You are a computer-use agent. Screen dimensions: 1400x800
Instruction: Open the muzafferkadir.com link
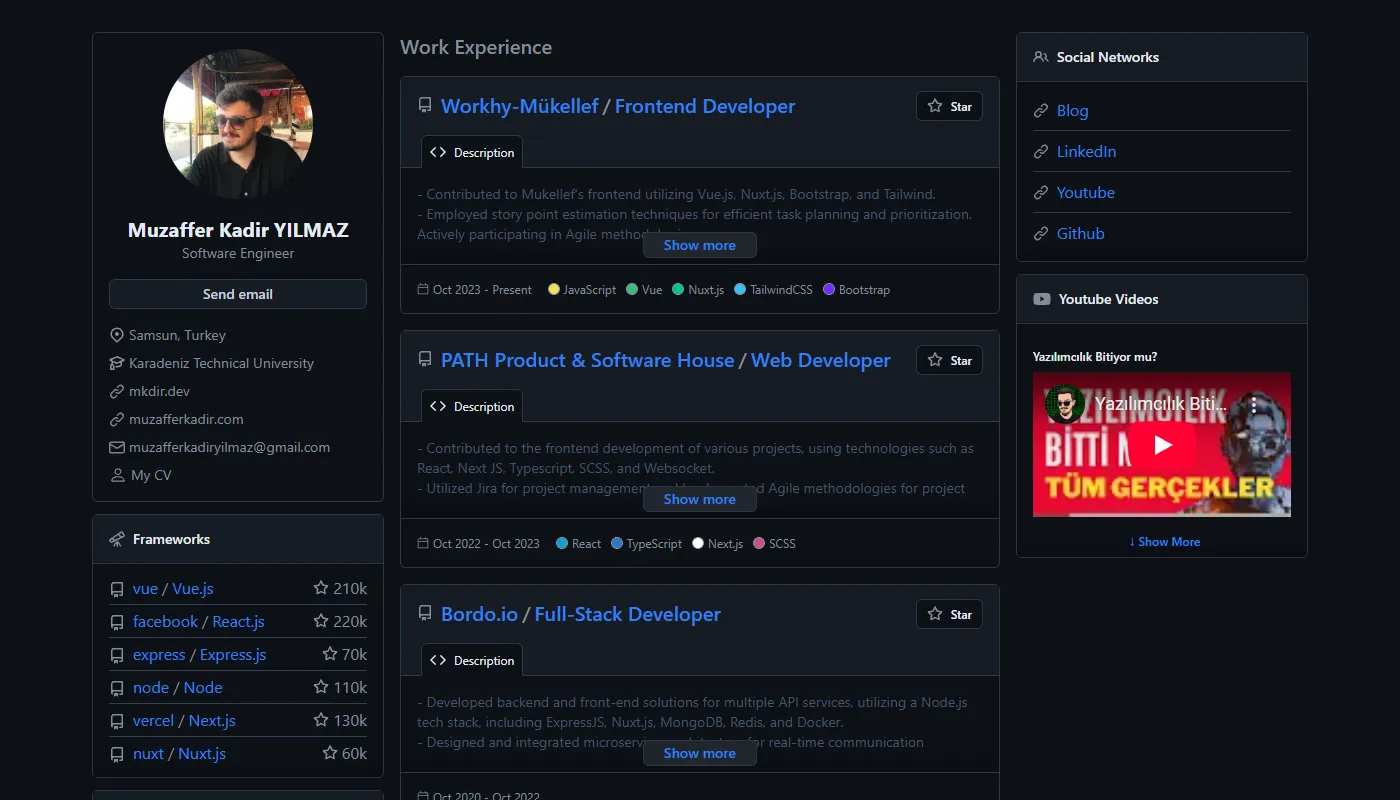[186, 419]
